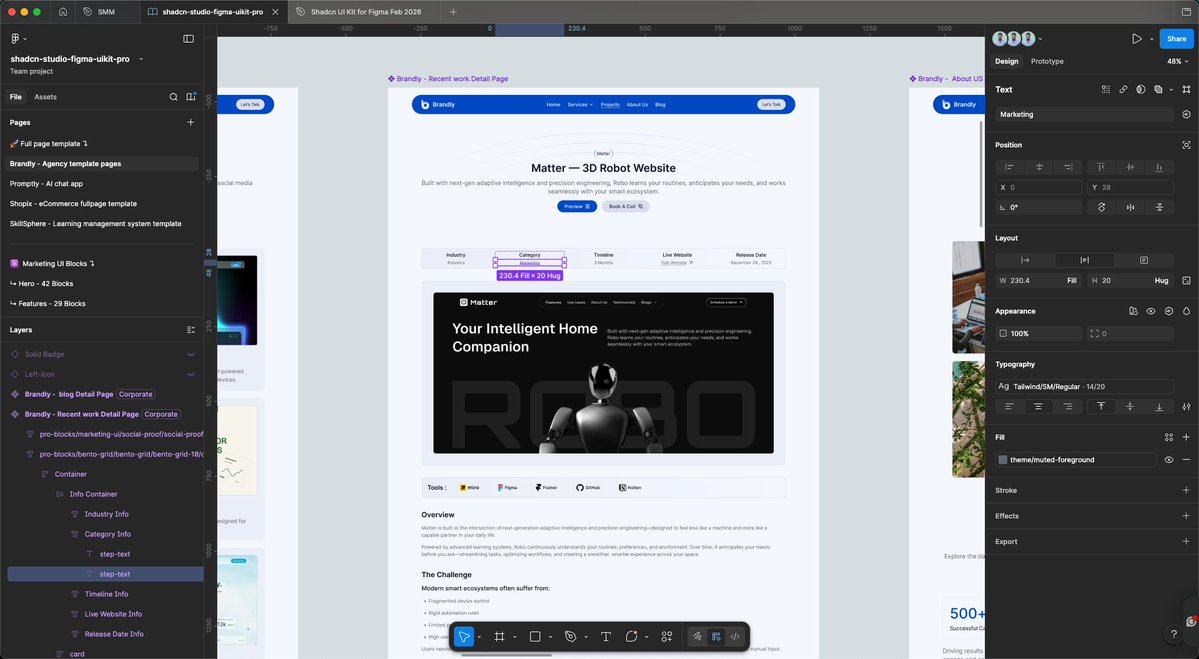Image resolution: width=1199 pixels, height=659 pixels.
Task: Select the Move tool in bottom toolbar
Action: [463, 636]
